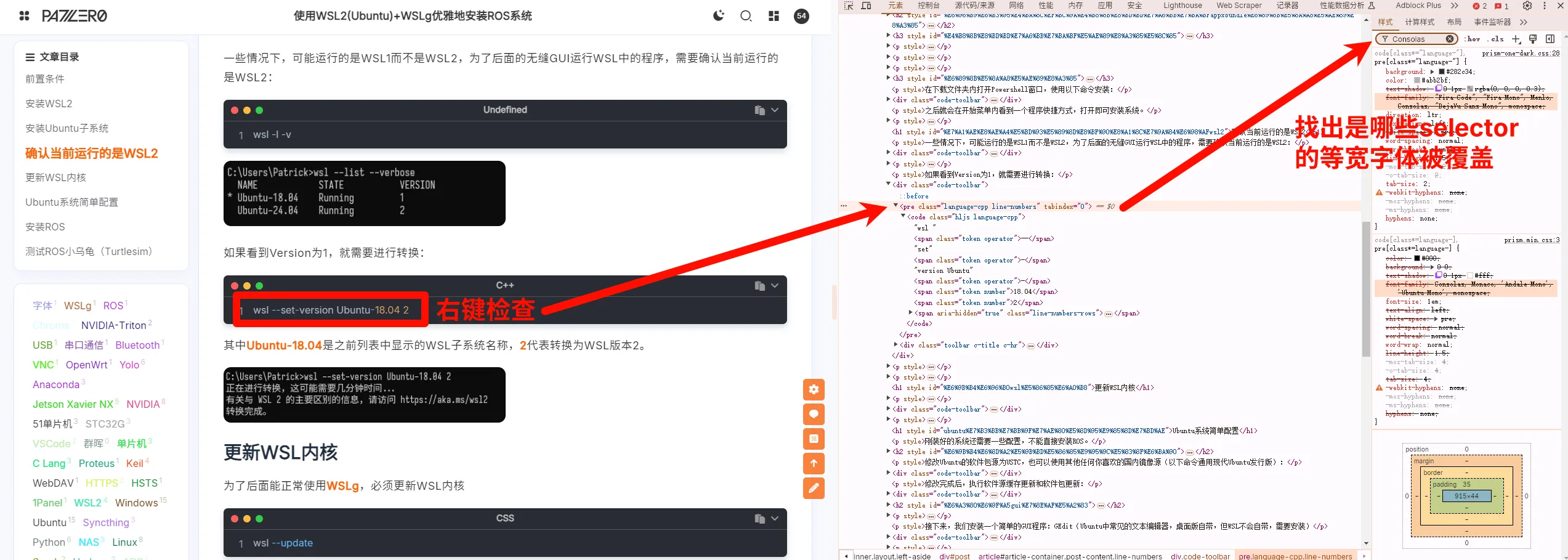
Task: Click the orange back-to-top arrow button
Action: point(814,463)
